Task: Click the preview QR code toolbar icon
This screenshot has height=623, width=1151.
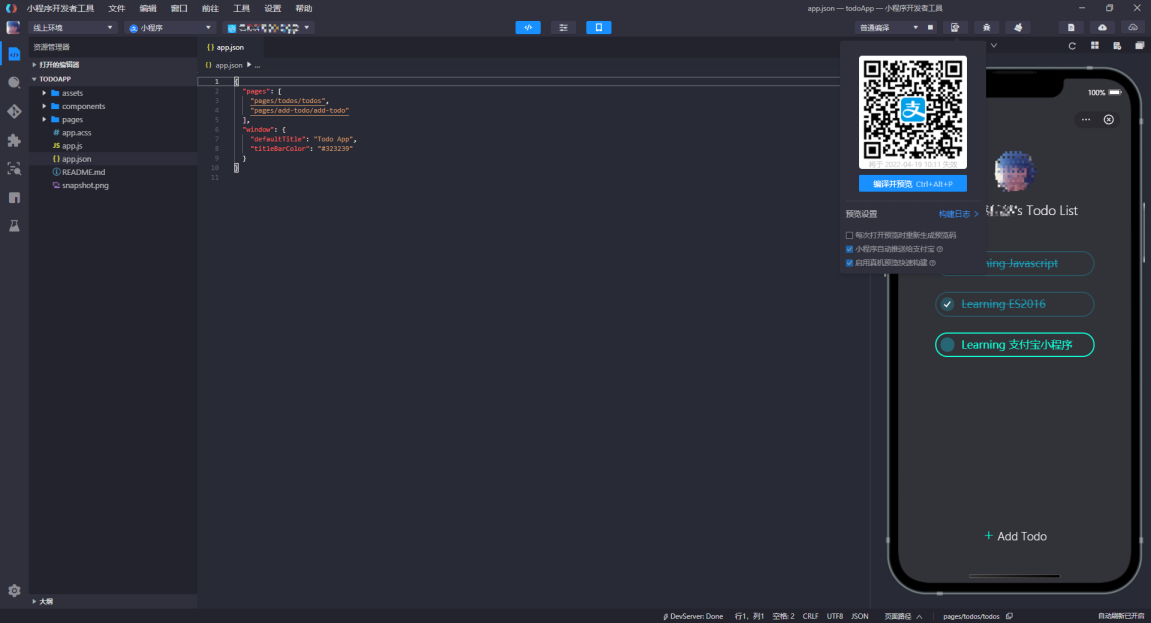Action: (955, 27)
